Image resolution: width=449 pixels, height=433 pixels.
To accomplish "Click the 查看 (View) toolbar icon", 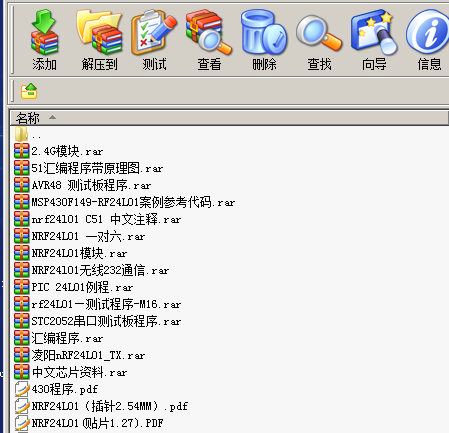I will click(x=209, y=40).
